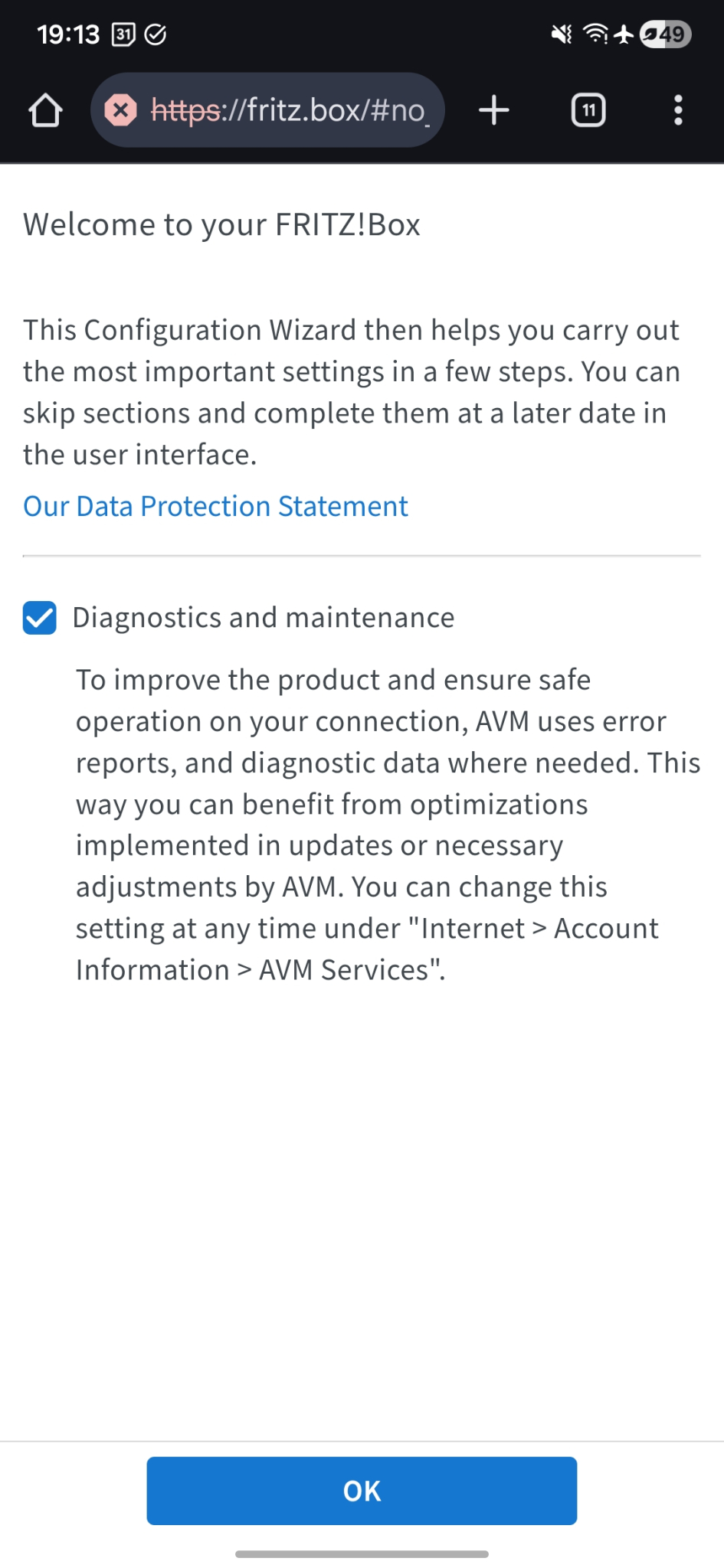Tap the gesture navigation handle bar
Screen dimensions: 724x1568
(362, 1553)
